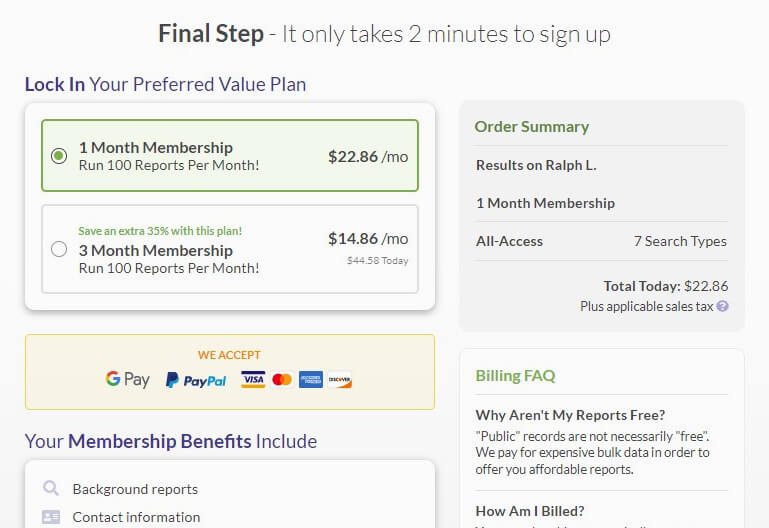Click the sales tax help question icon
This screenshot has width=769, height=528.
point(722,306)
